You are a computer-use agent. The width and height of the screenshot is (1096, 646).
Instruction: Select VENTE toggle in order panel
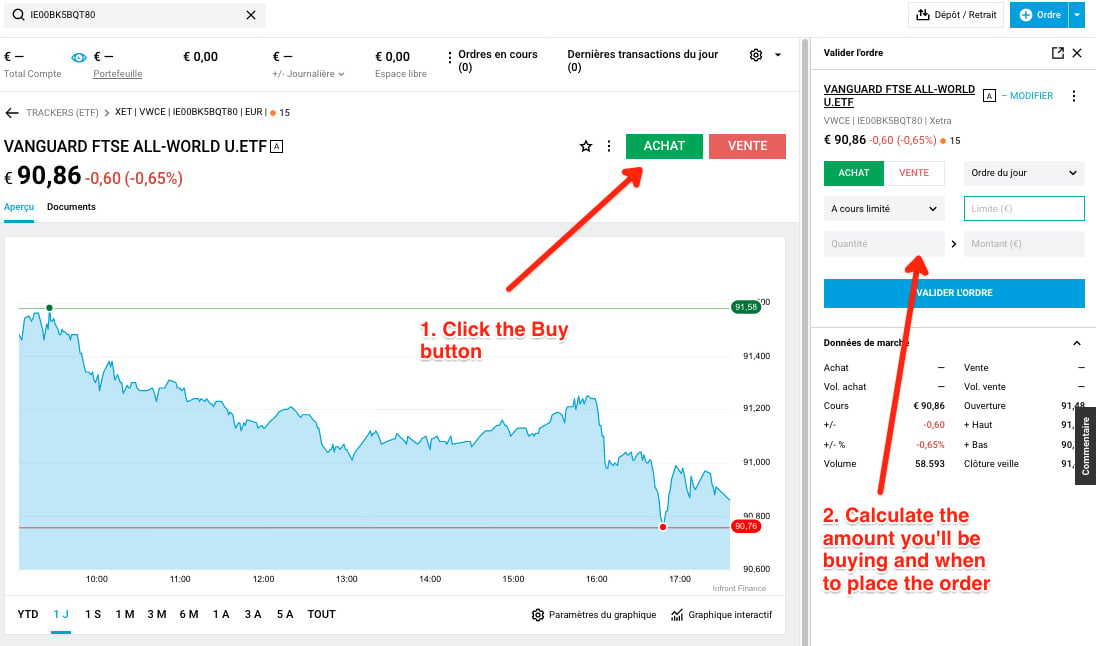(914, 173)
